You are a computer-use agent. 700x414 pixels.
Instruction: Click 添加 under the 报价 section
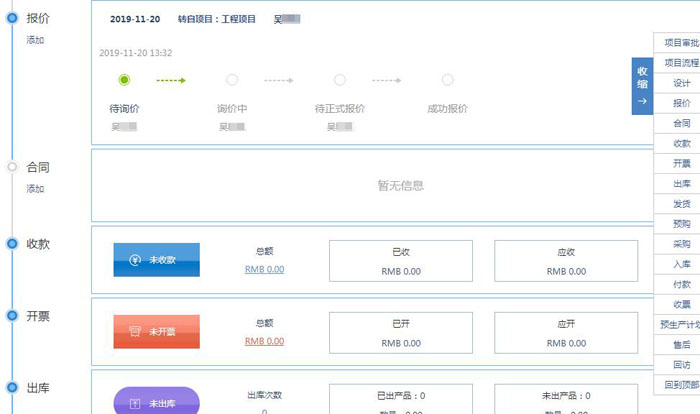click(35, 41)
